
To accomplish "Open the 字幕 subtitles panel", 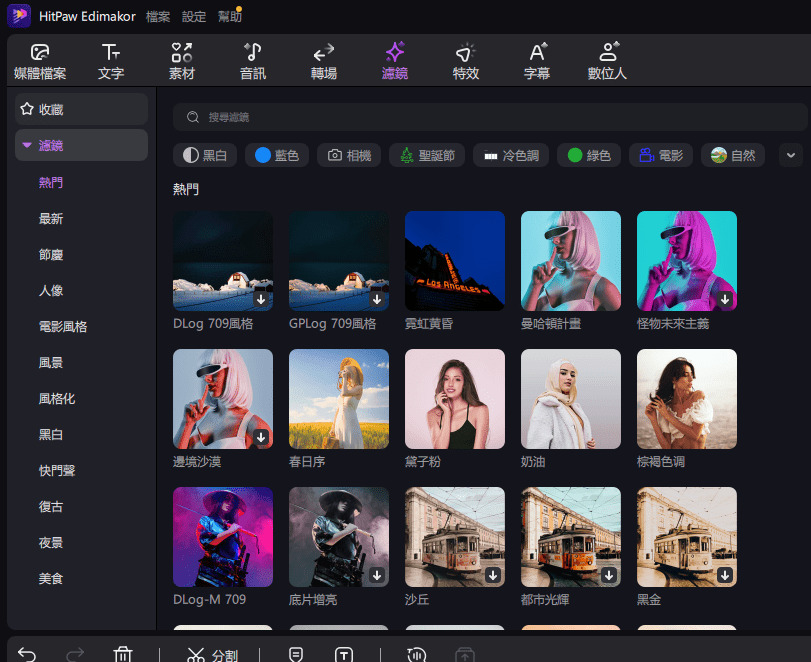I will tap(537, 61).
